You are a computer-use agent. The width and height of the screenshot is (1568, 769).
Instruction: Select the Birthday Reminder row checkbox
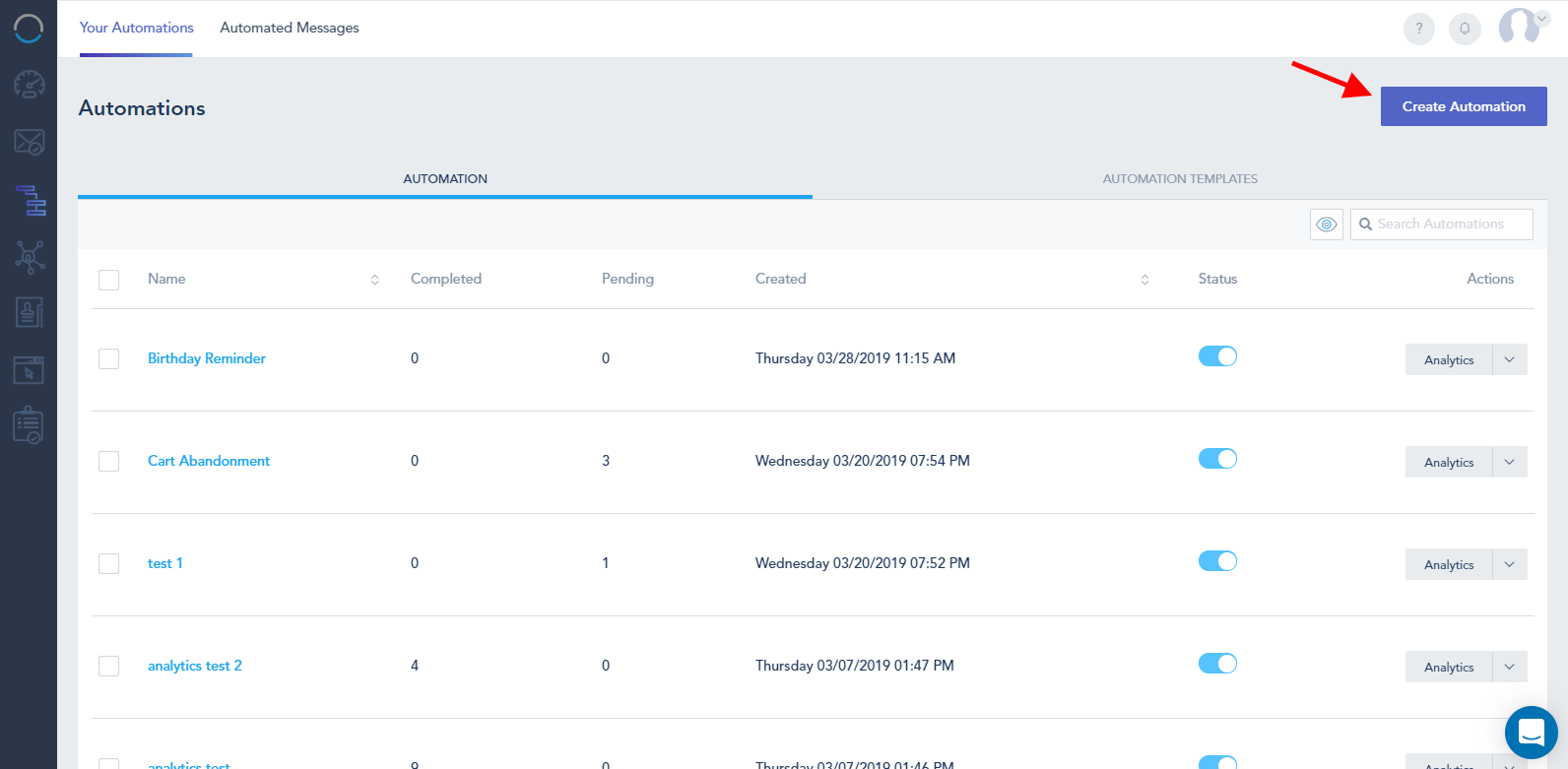tap(109, 358)
